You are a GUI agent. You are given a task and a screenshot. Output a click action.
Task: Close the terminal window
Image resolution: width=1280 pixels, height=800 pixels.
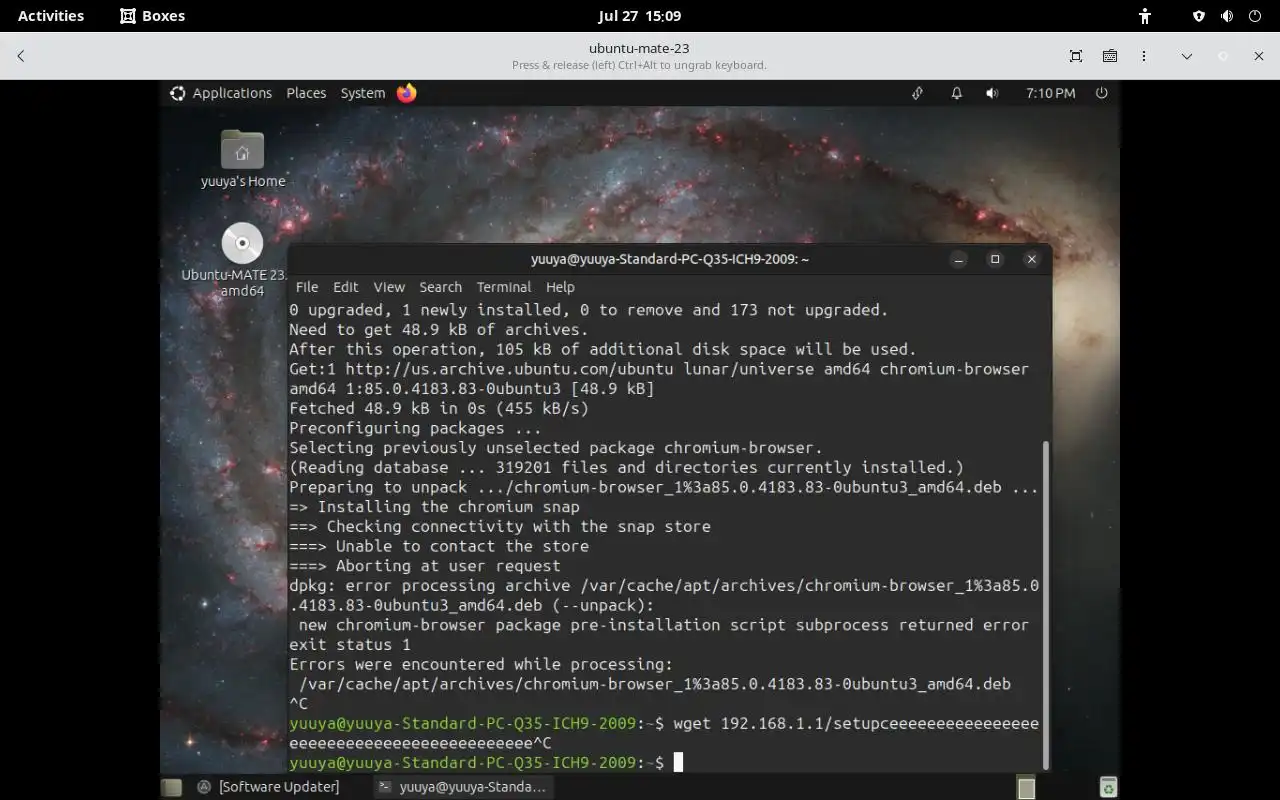tap(1032, 259)
